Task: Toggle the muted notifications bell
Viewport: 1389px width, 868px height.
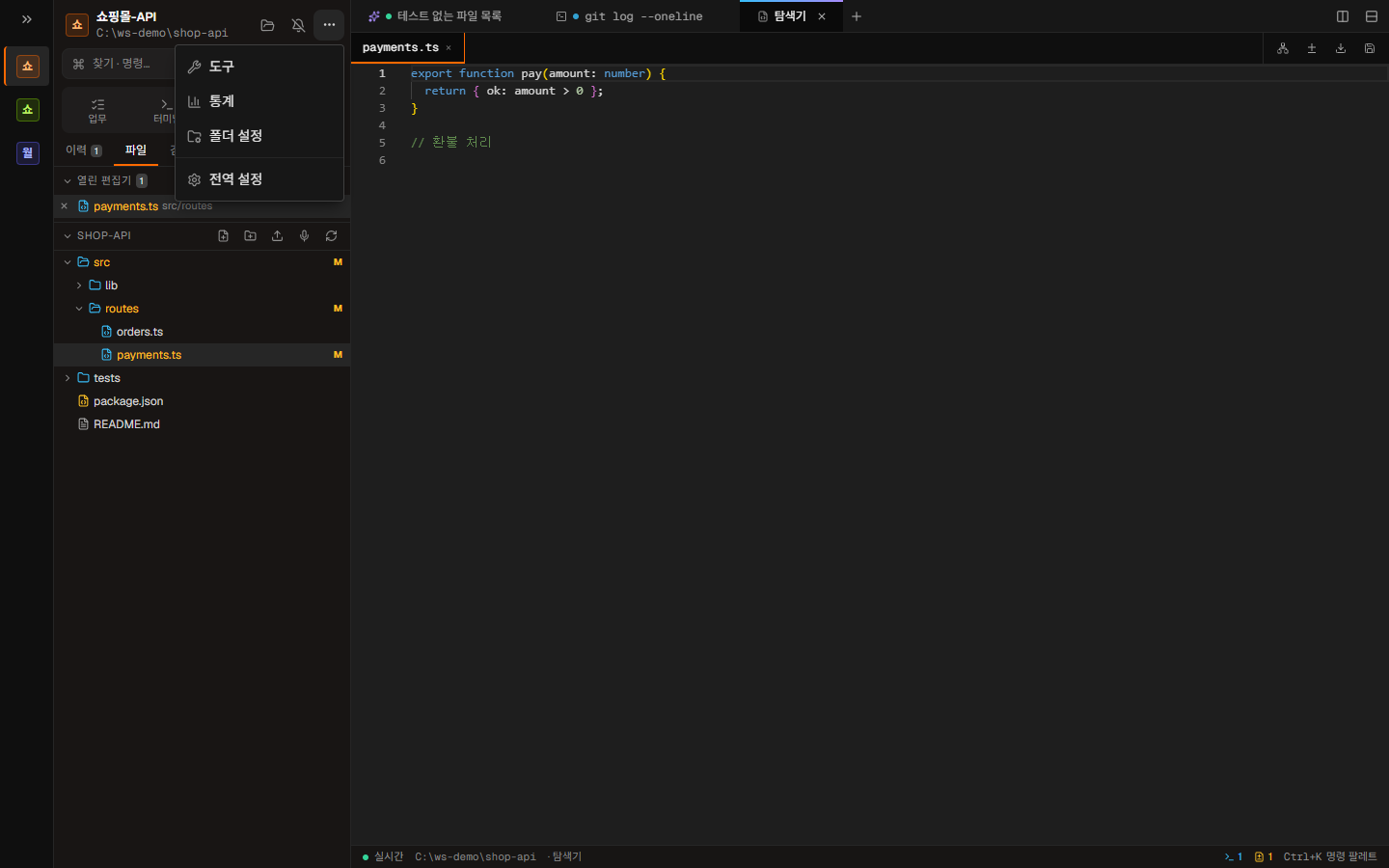Action: (298, 25)
